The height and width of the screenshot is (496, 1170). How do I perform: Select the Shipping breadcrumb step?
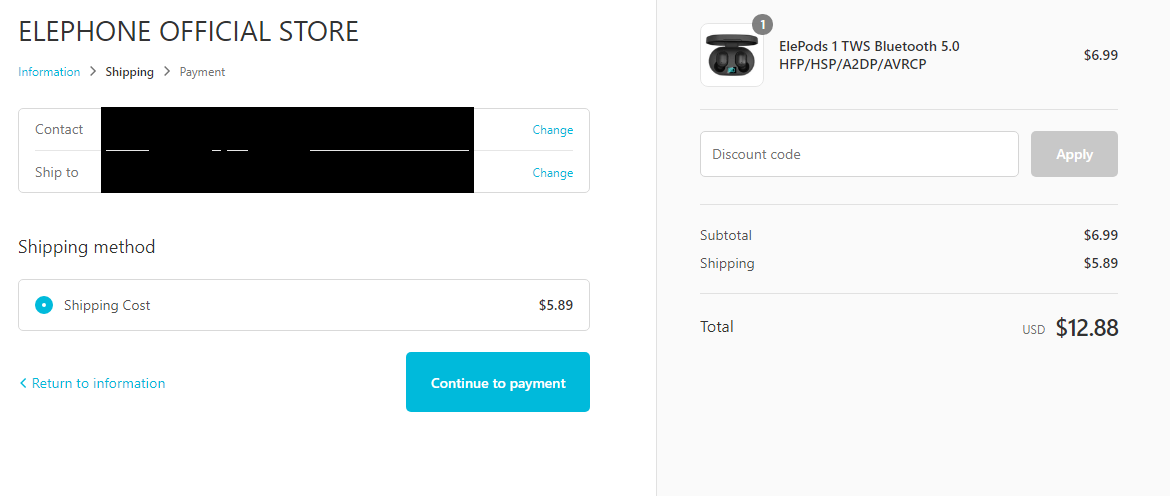tap(130, 72)
